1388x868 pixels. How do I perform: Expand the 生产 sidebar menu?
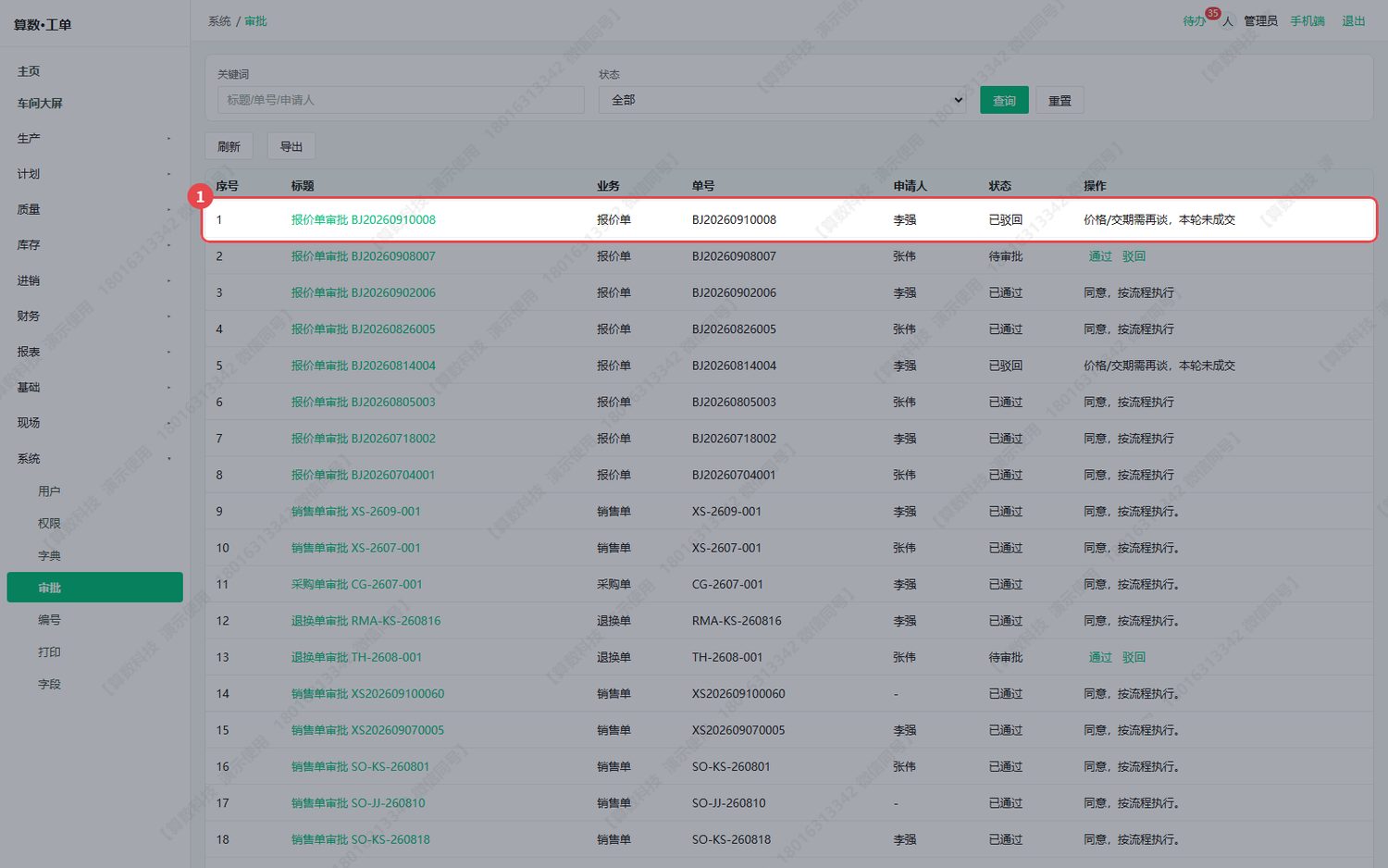[94, 139]
